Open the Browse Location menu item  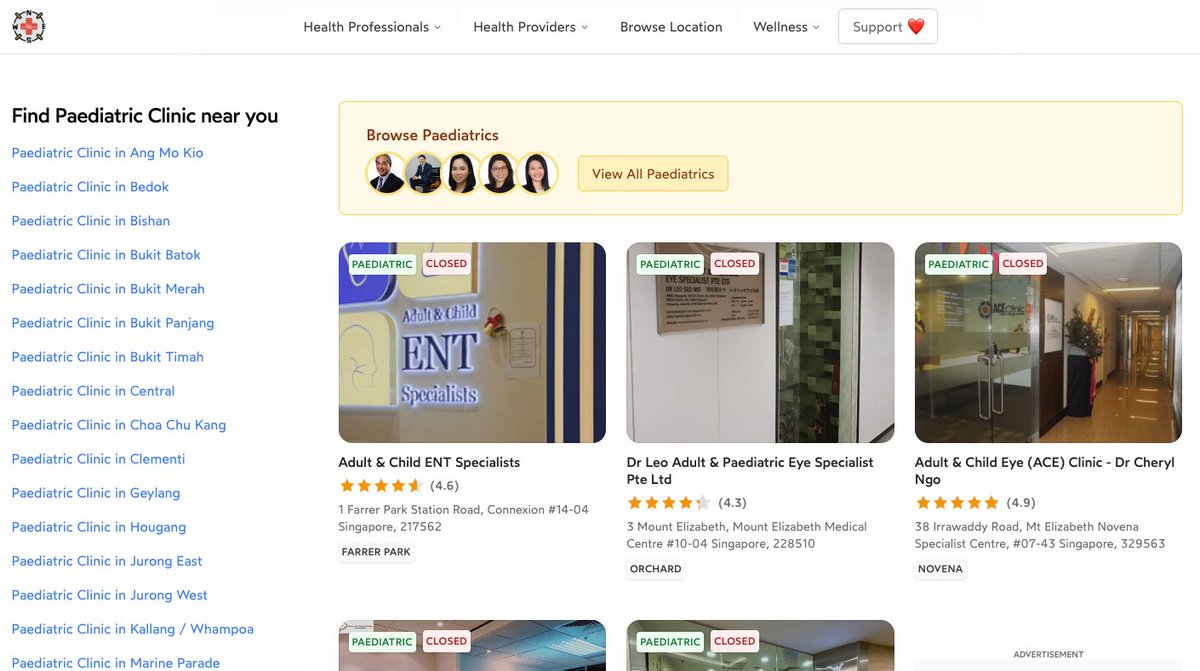click(671, 27)
